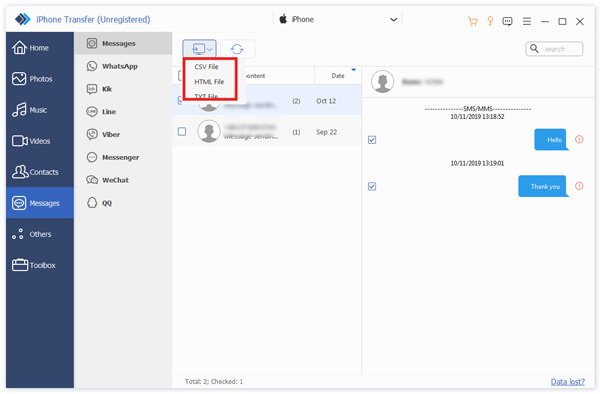Image resolution: width=600 pixels, height=394 pixels.
Task: Select the WeChat category
Action: click(123, 180)
